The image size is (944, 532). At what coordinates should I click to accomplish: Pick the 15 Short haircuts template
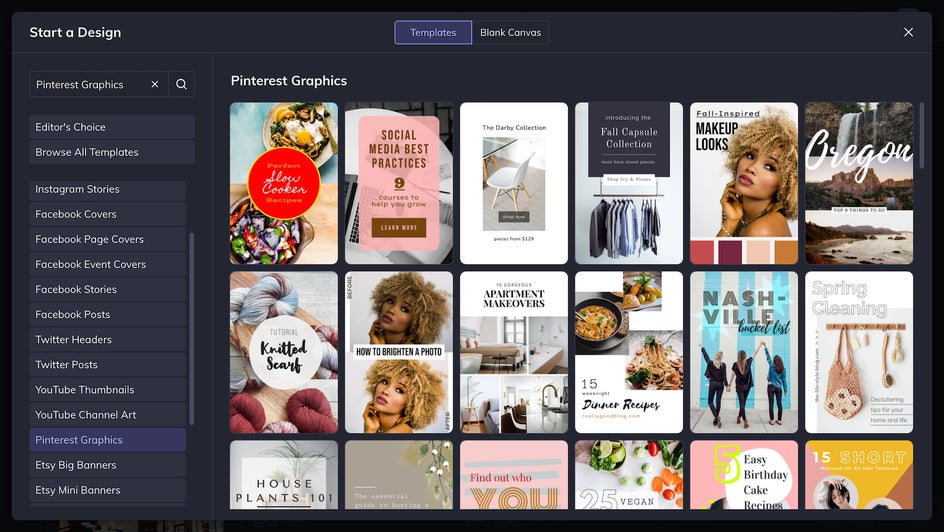pyautogui.click(x=859, y=475)
